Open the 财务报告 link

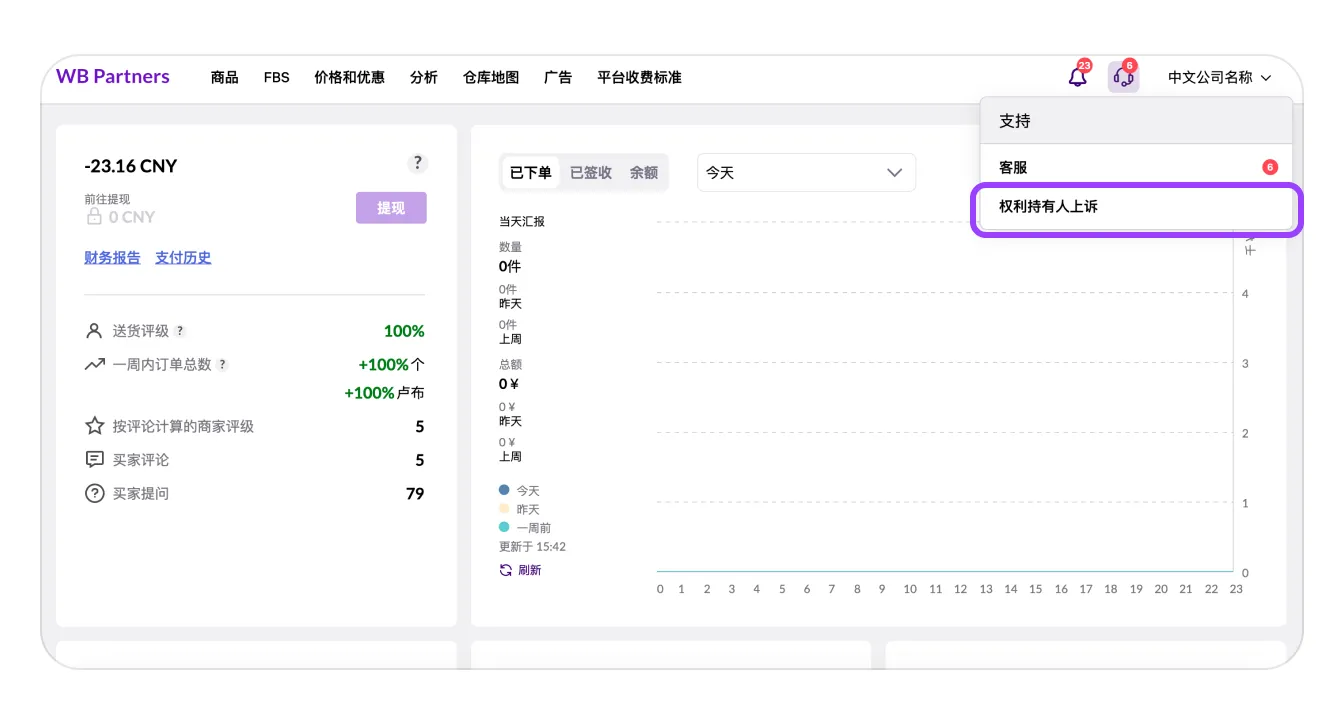[112, 258]
